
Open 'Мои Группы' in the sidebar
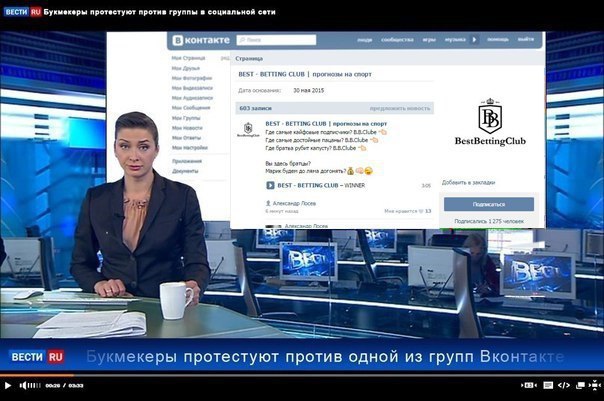tap(186, 118)
